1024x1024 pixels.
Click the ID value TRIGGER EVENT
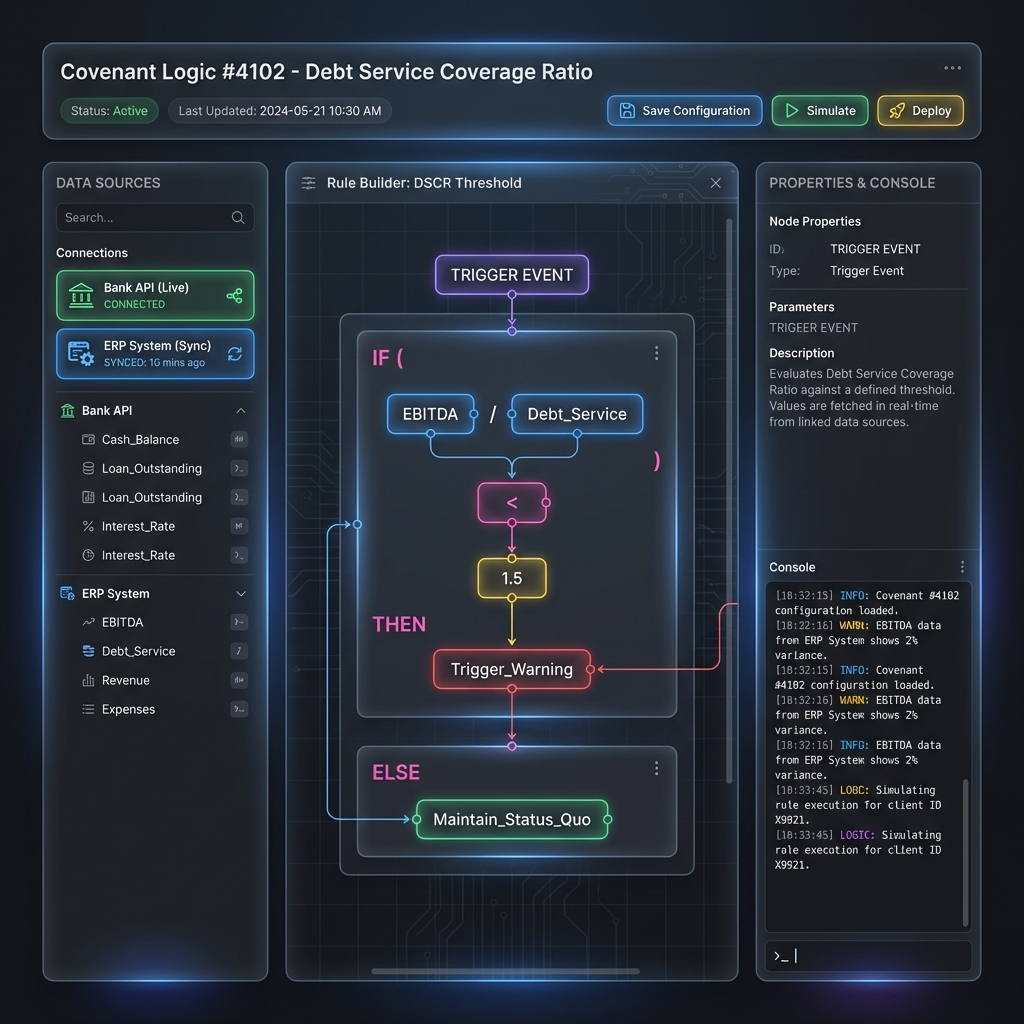coord(875,249)
